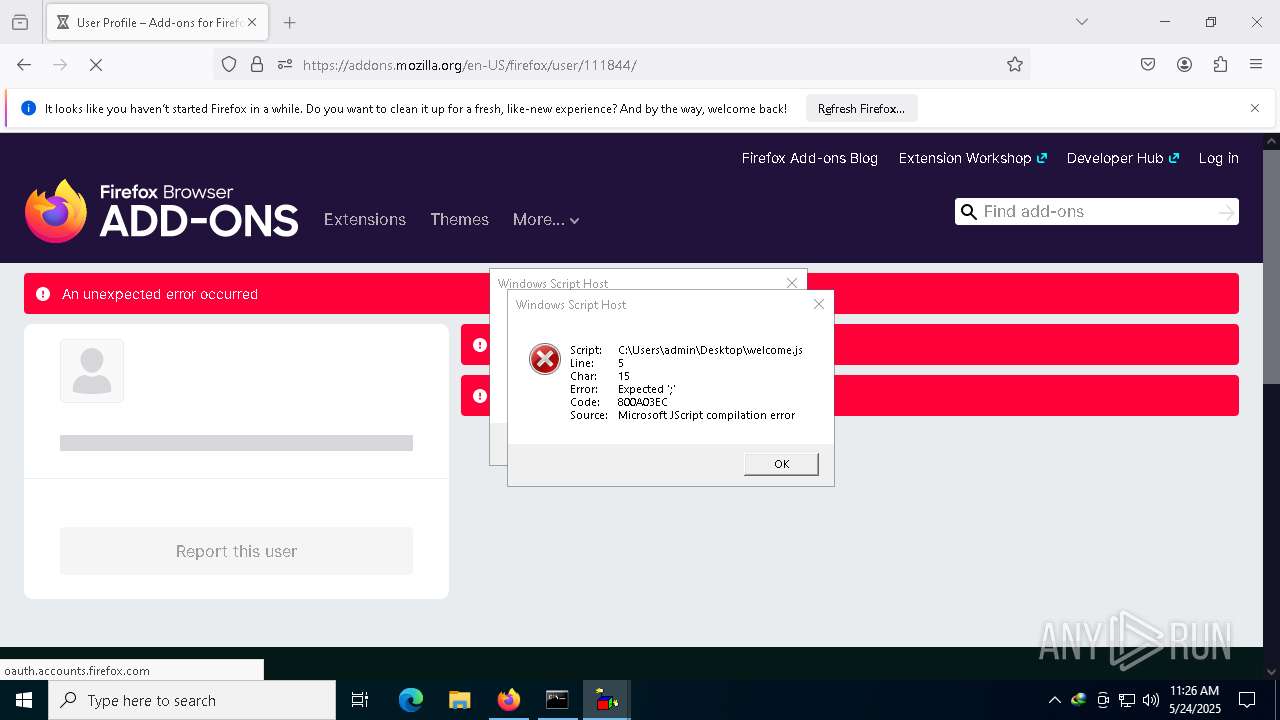Open File Explorer from taskbar
This screenshot has width=1280, height=720.
click(459, 700)
